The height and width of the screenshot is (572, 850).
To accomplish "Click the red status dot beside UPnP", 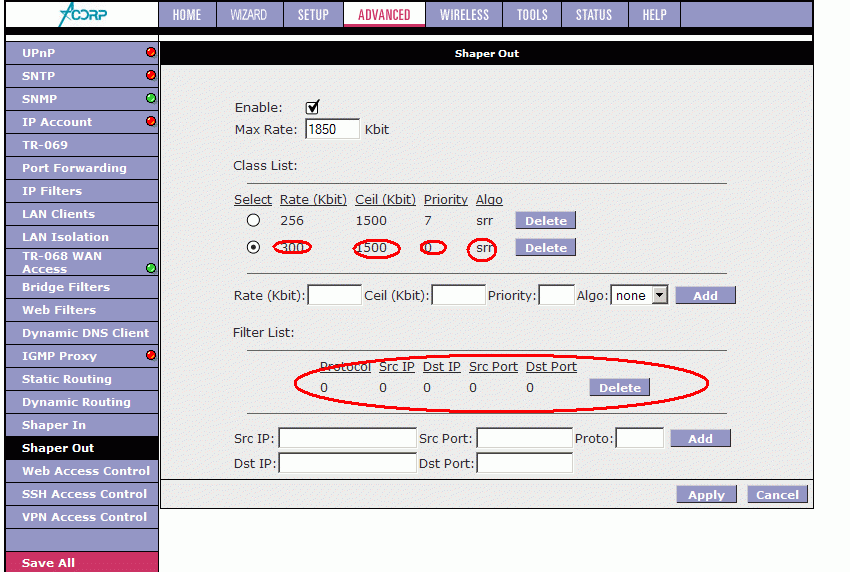I will 151,52.
